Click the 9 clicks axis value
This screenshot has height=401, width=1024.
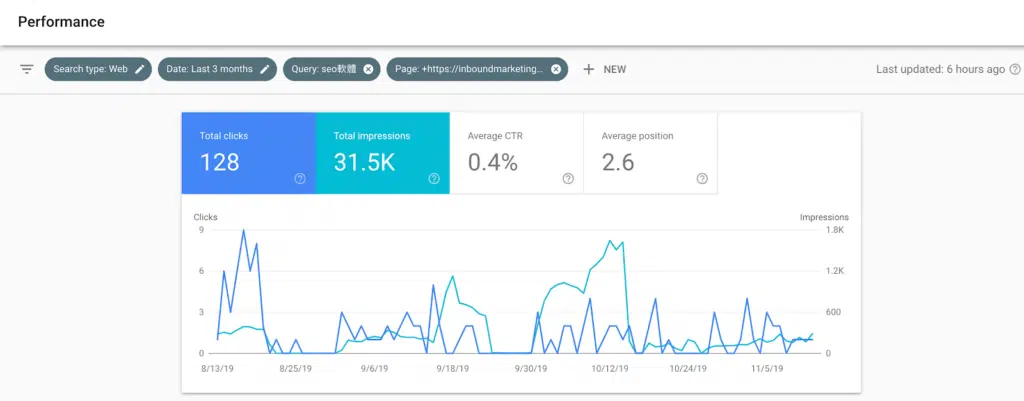[x=202, y=230]
